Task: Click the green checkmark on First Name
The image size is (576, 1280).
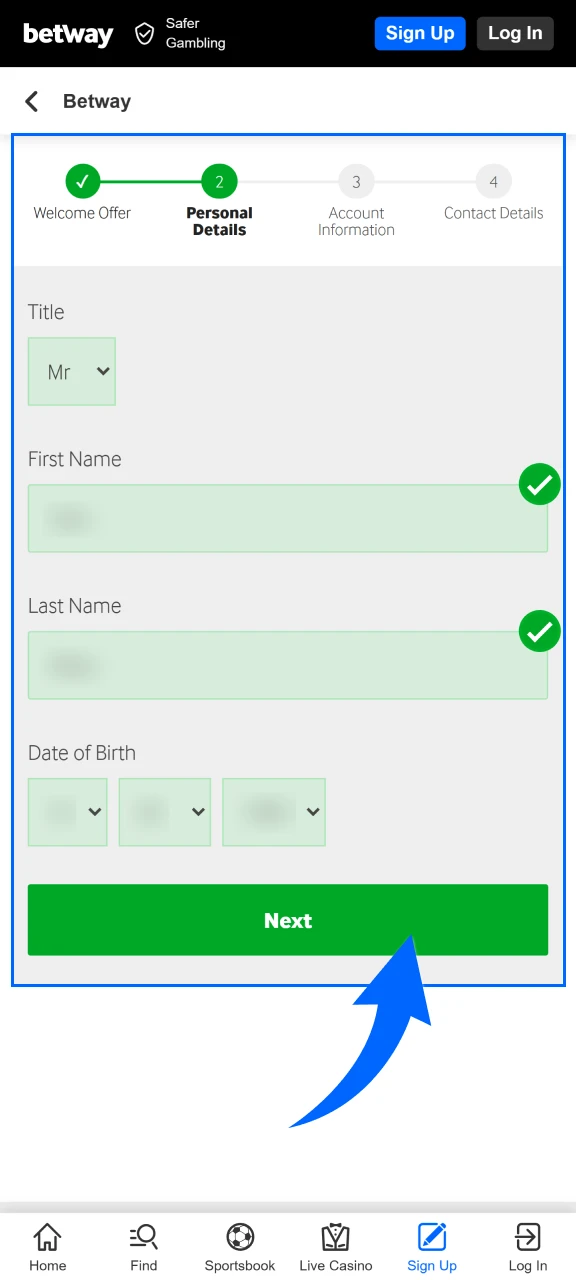Action: tap(539, 484)
